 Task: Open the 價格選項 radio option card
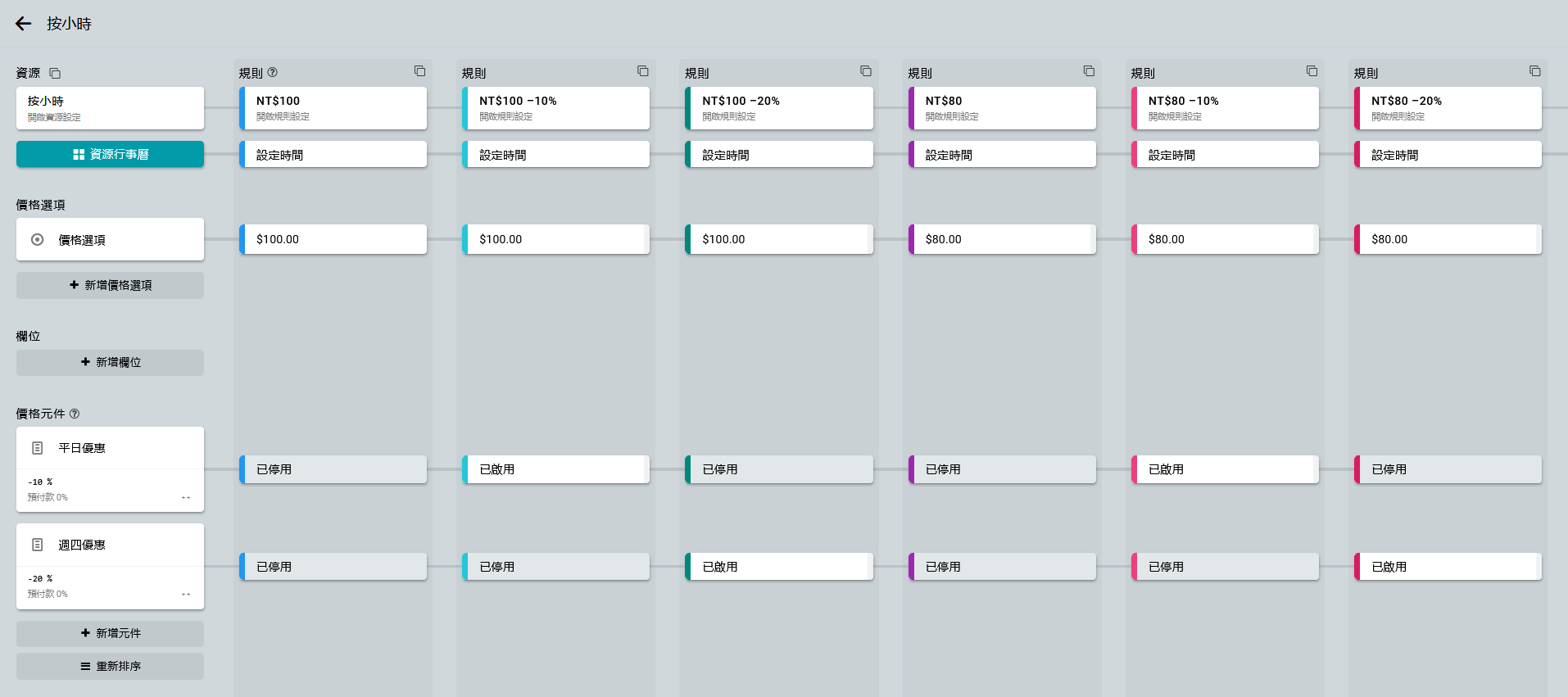110,240
